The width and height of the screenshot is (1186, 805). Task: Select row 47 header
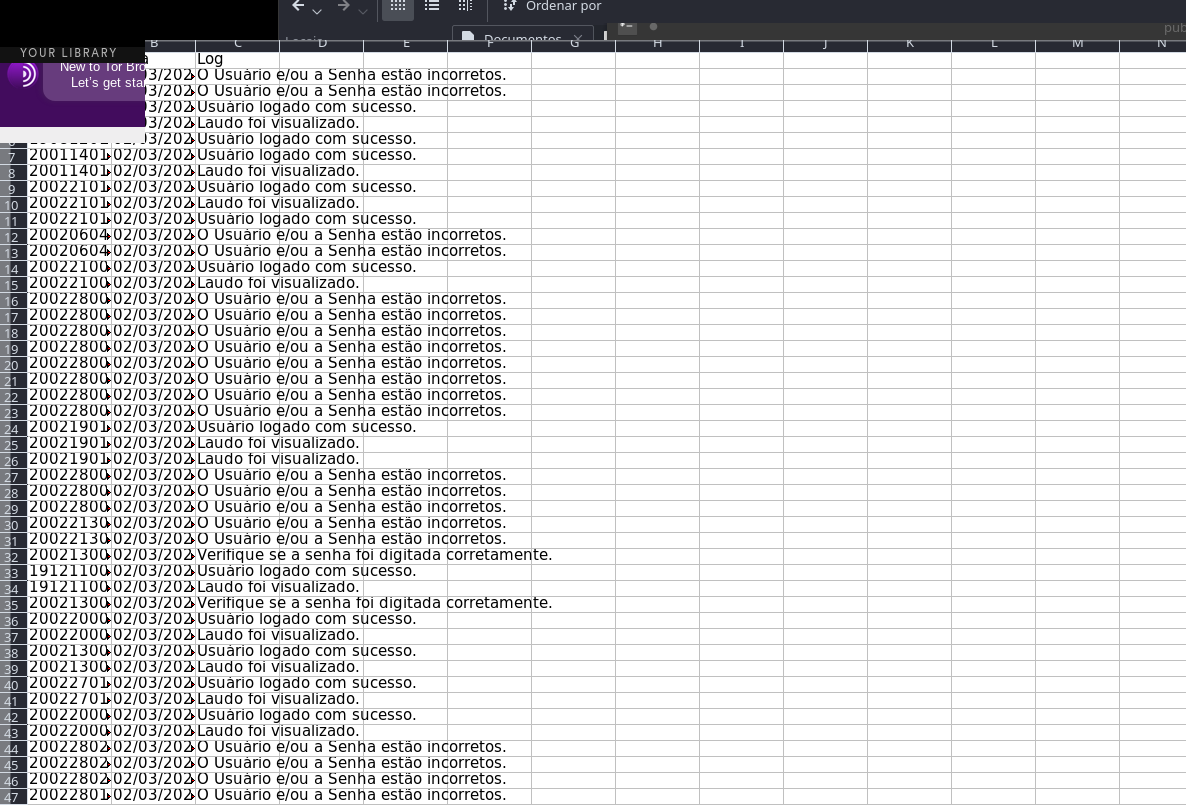pyautogui.click(x=13, y=797)
